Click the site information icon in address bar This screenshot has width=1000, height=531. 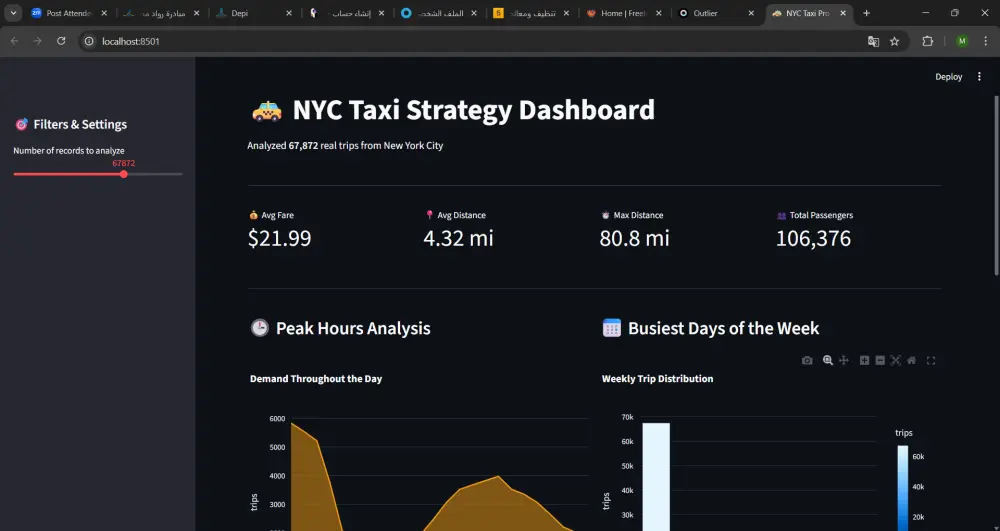click(90, 41)
